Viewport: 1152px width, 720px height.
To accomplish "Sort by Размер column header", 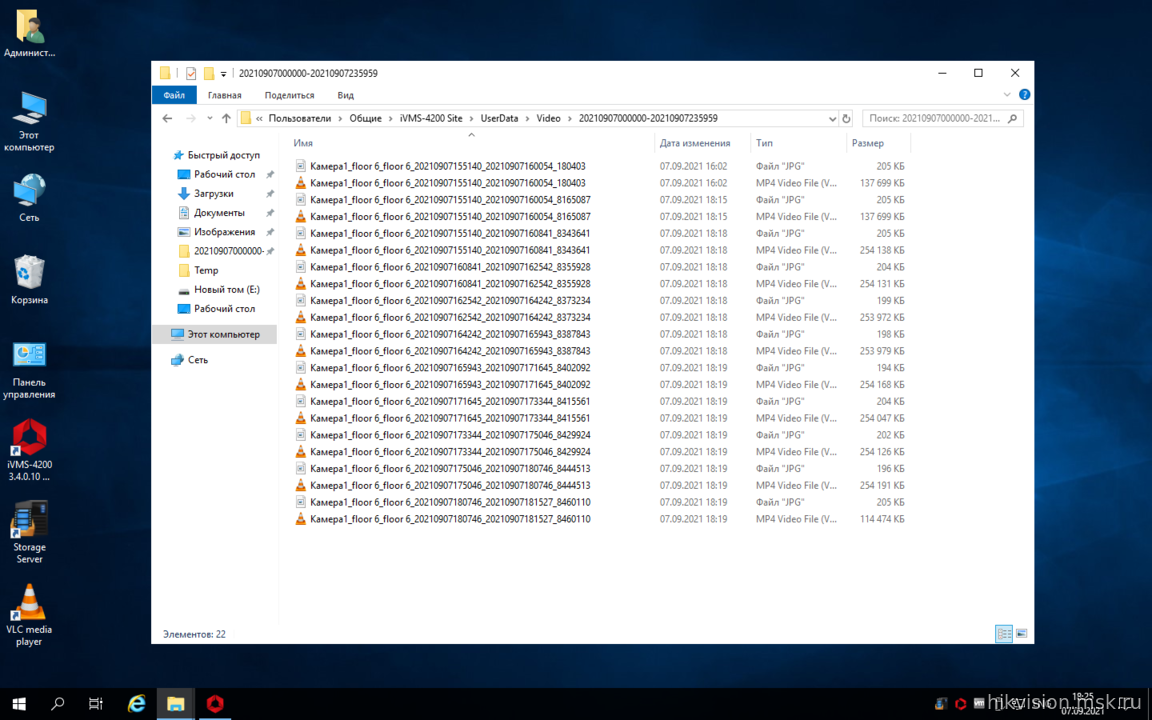I will coord(868,143).
